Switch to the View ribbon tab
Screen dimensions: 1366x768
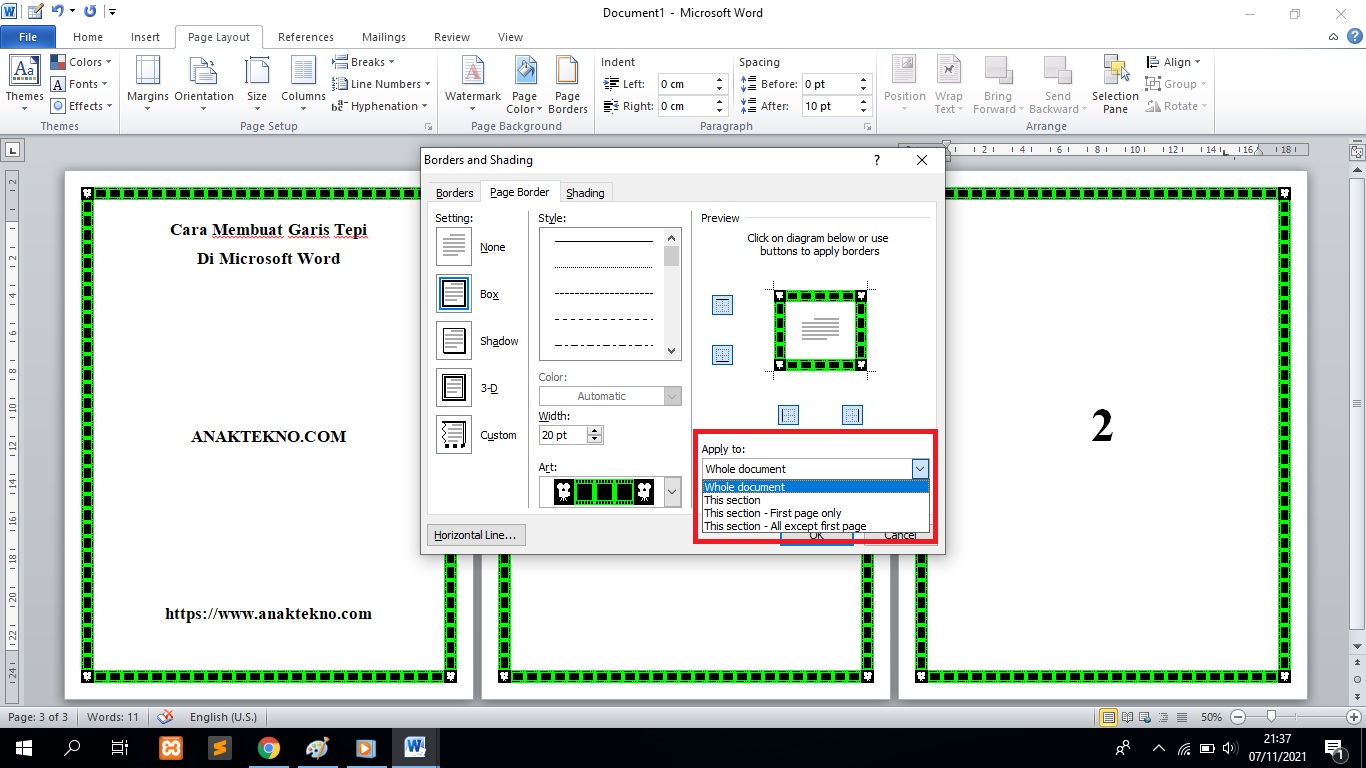click(x=510, y=37)
